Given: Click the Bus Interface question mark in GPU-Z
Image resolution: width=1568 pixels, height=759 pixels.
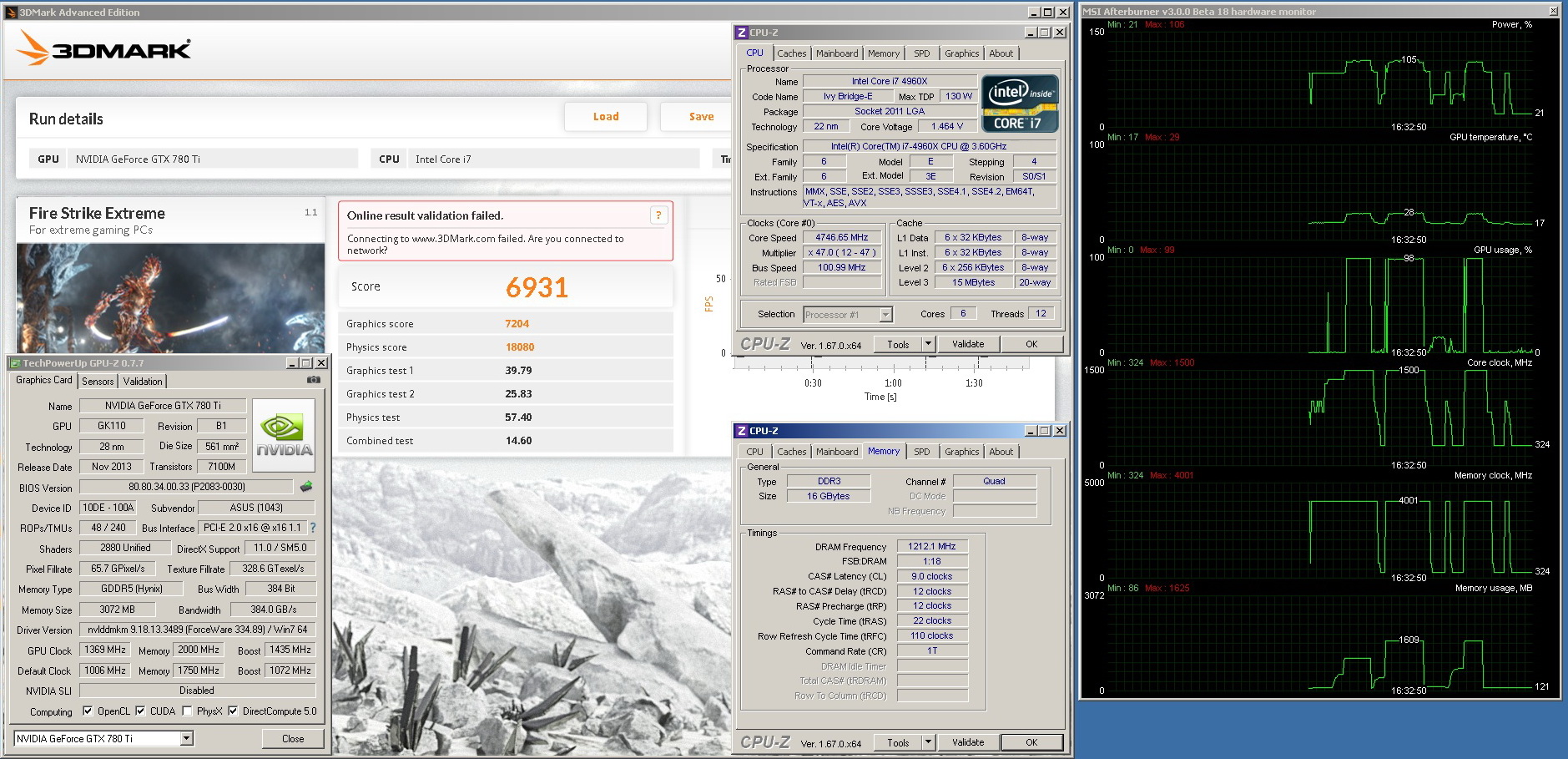Looking at the screenshot, I should [313, 528].
